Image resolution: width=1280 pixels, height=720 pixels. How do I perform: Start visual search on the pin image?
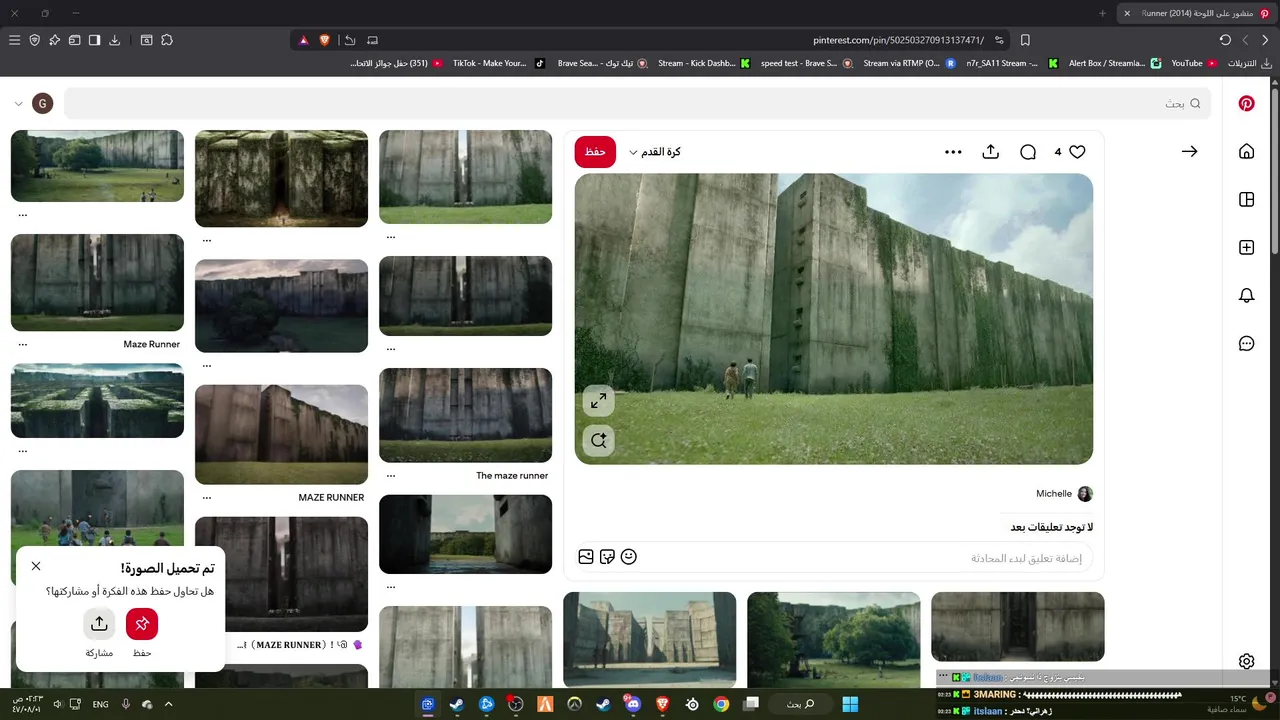598,440
